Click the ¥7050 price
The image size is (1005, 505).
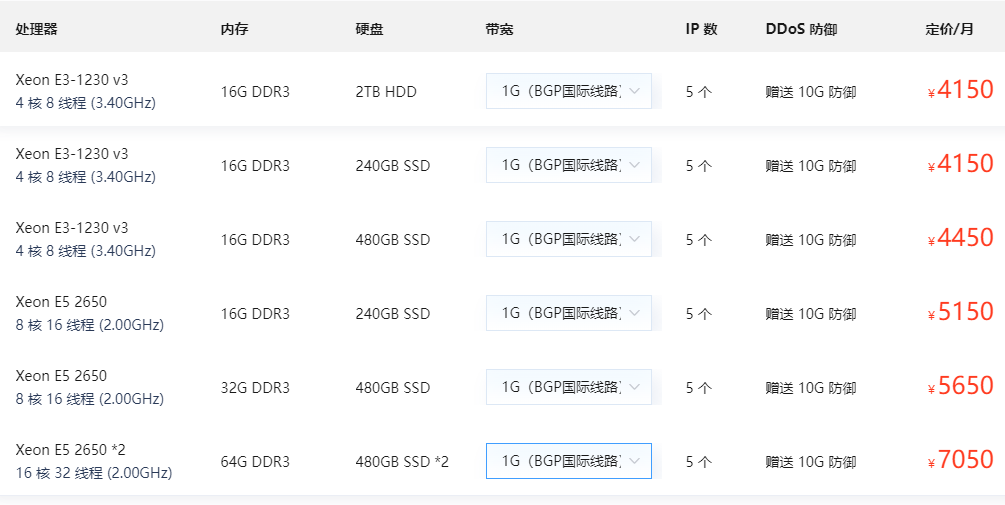tap(960, 459)
